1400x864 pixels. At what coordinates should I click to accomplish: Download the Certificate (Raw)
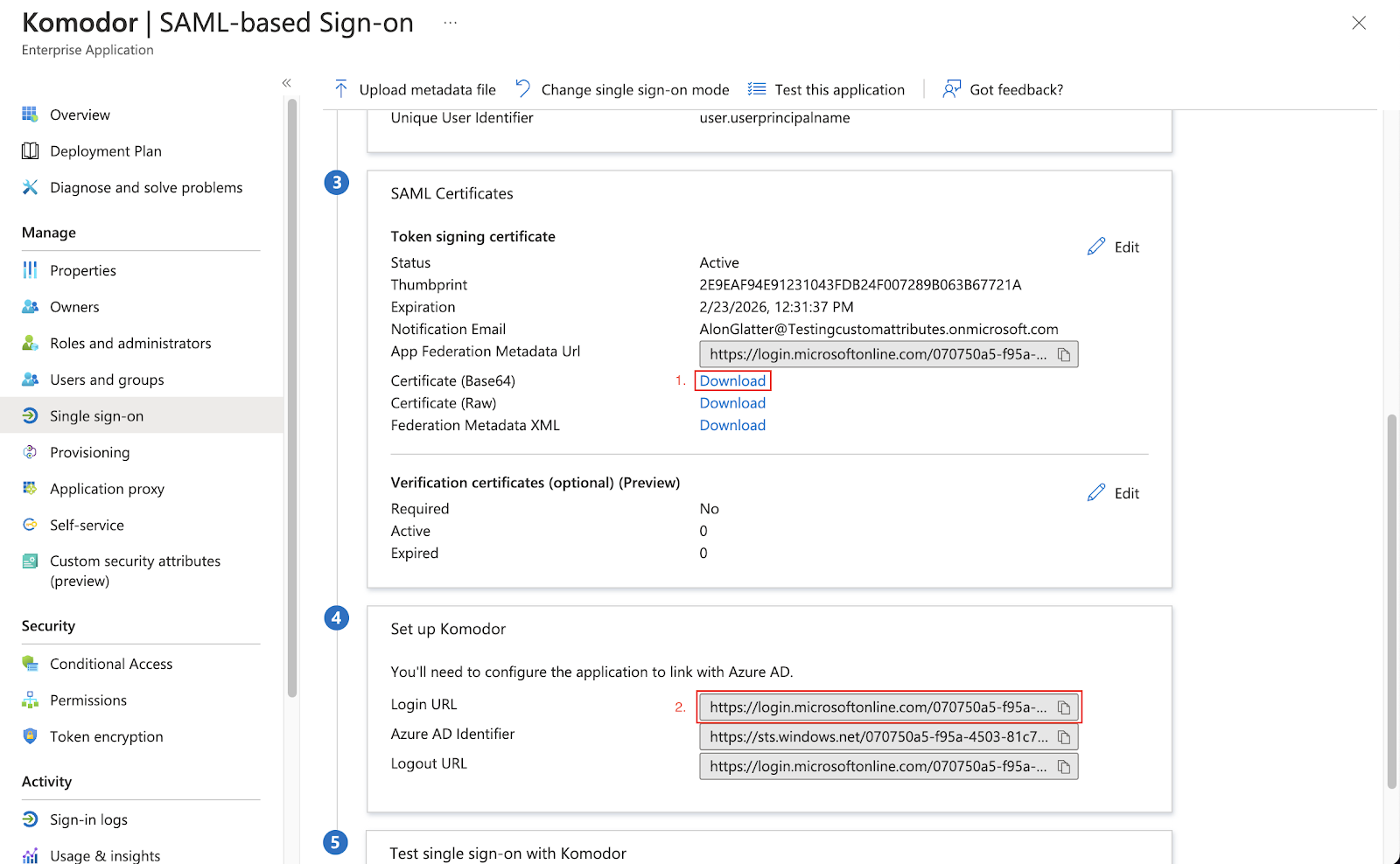(732, 403)
